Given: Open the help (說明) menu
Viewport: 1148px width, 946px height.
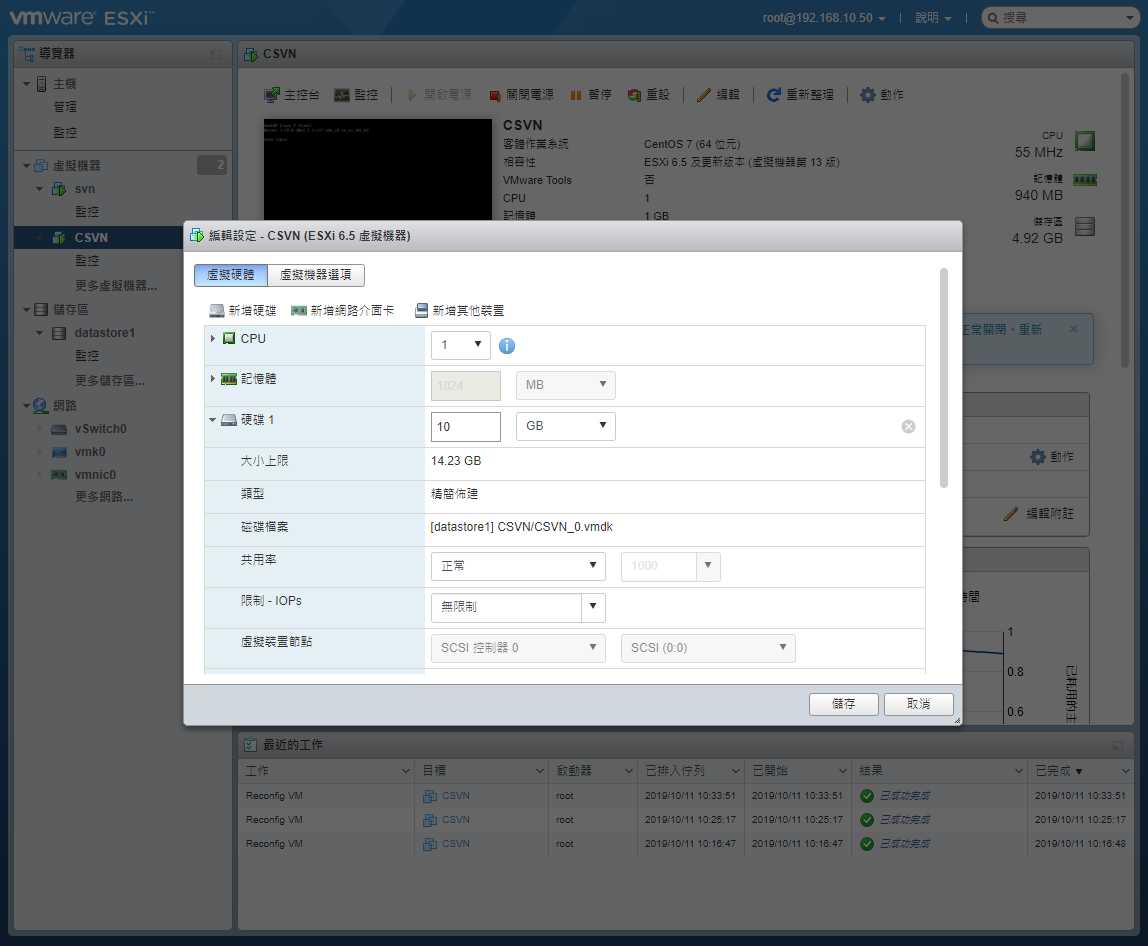Looking at the screenshot, I should tap(932, 18).
